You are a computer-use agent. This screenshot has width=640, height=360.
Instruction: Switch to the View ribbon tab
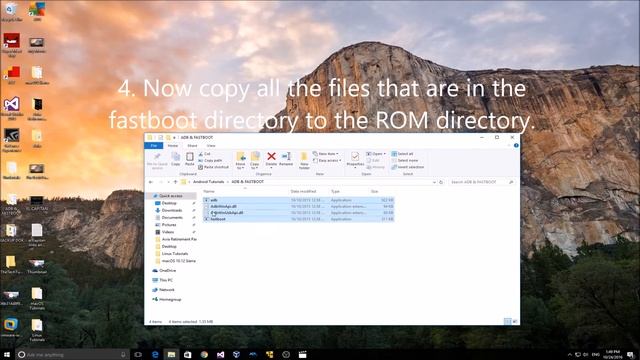click(x=211, y=146)
